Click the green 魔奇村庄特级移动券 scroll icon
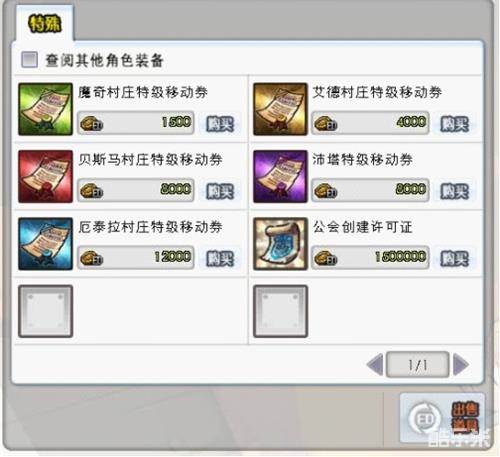Screen dimensions: 500x457 pyautogui.click(x=45, y=109)
